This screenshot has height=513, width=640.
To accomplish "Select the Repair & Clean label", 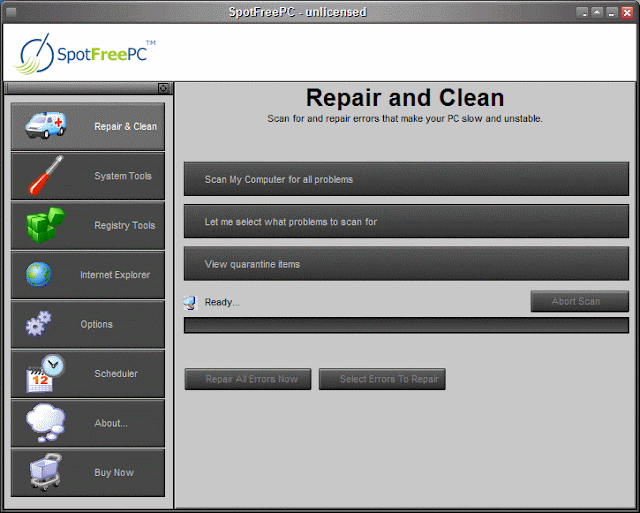I will point(125,127).
